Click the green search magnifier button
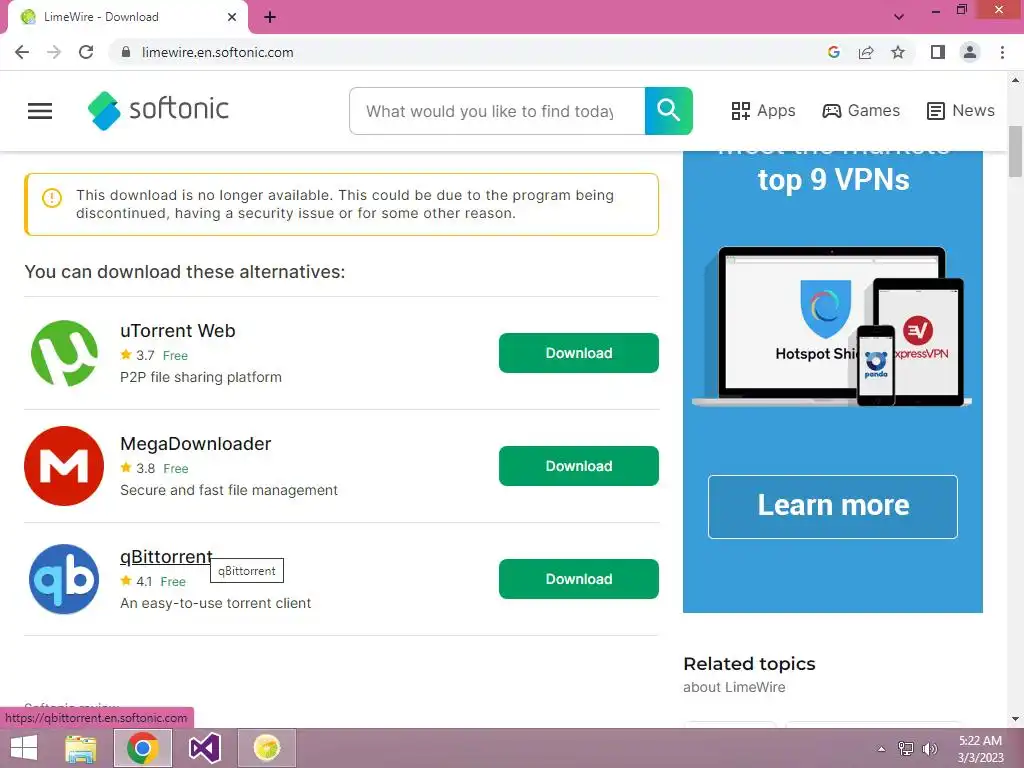The image size is (1024, 768). [668, 111]
